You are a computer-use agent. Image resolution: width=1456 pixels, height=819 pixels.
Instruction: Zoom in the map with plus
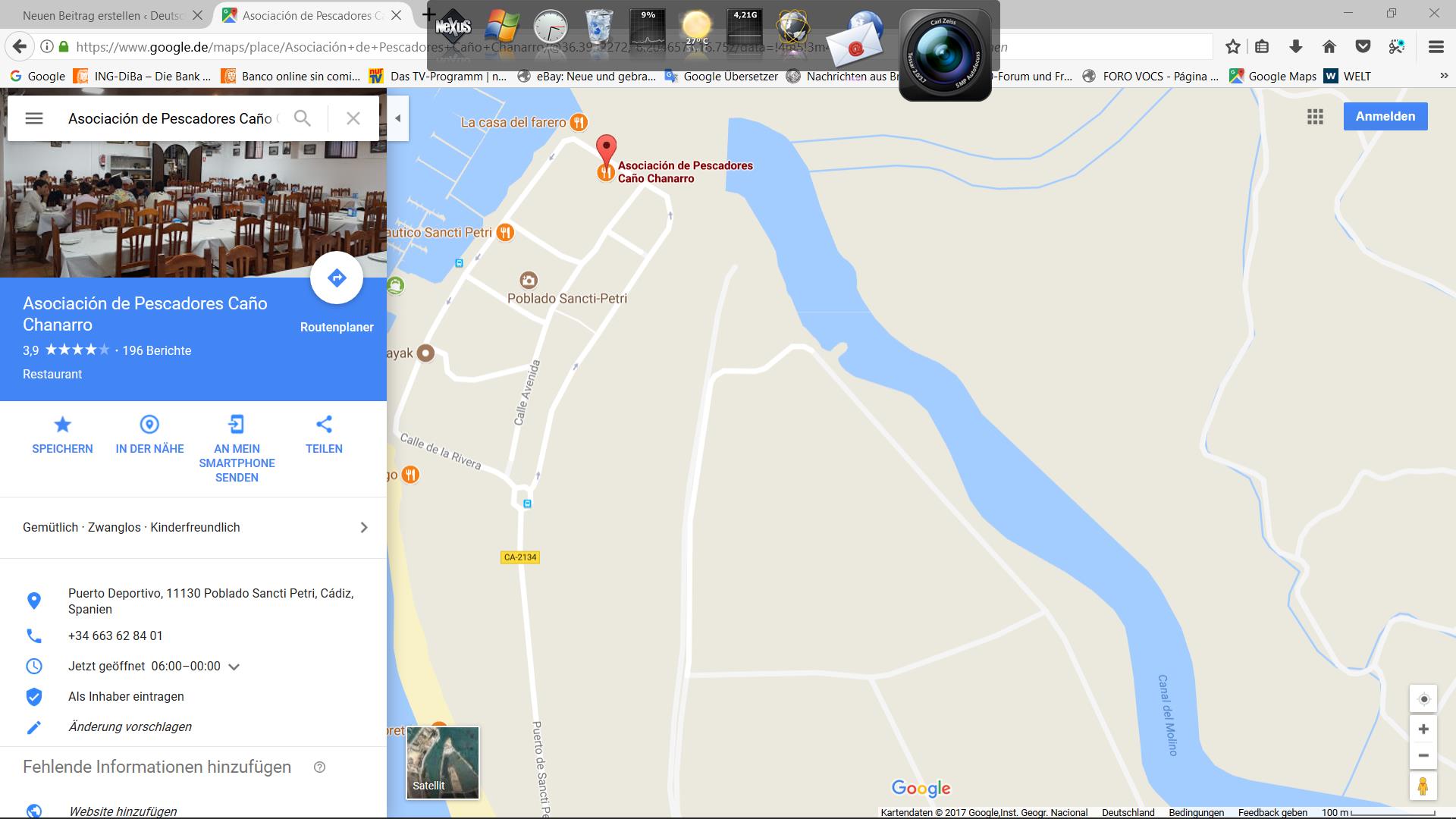(x=1423, y=730)
